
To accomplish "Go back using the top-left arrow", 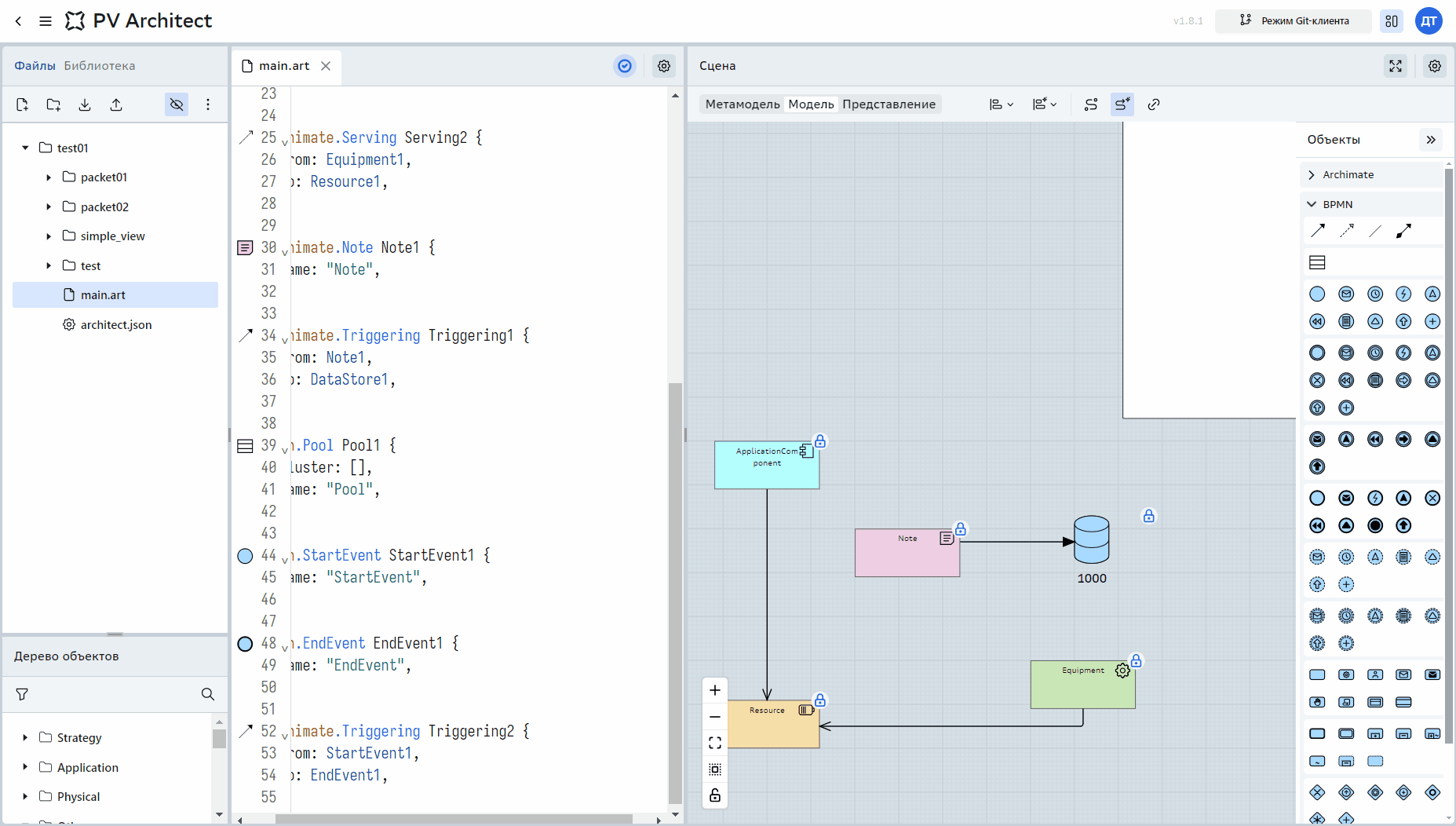I will coord(19,21).
